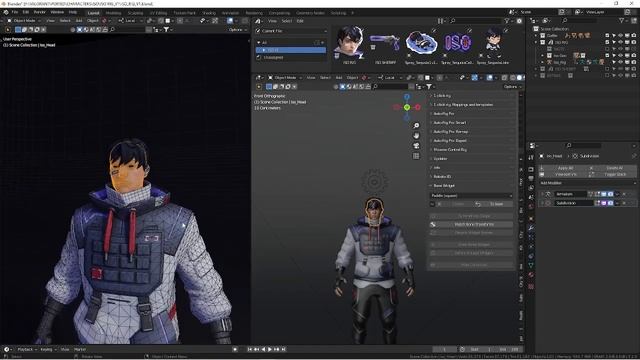Open the Add menu in right viewport header

tap(339, 78)
